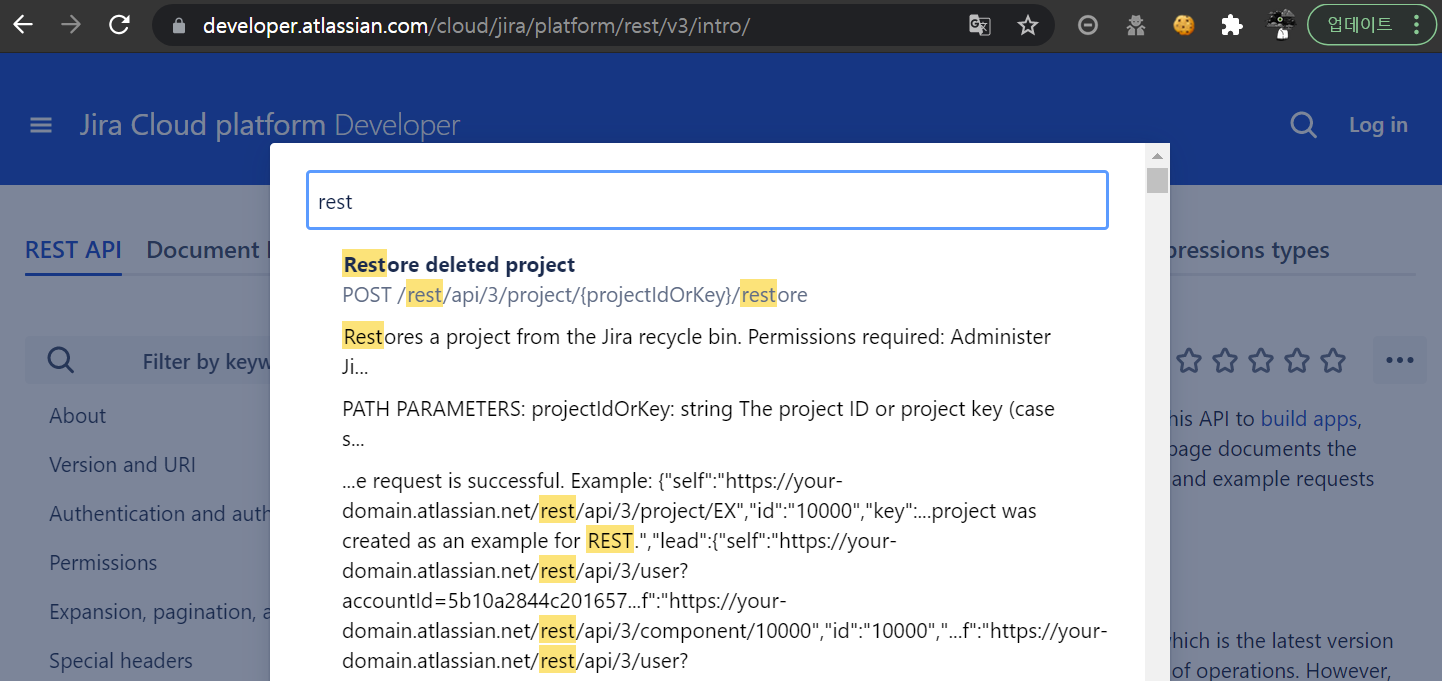Click the Jira Cloud platform Developer title
Viewport: 1442px width, 681px height.
[270, 125]
